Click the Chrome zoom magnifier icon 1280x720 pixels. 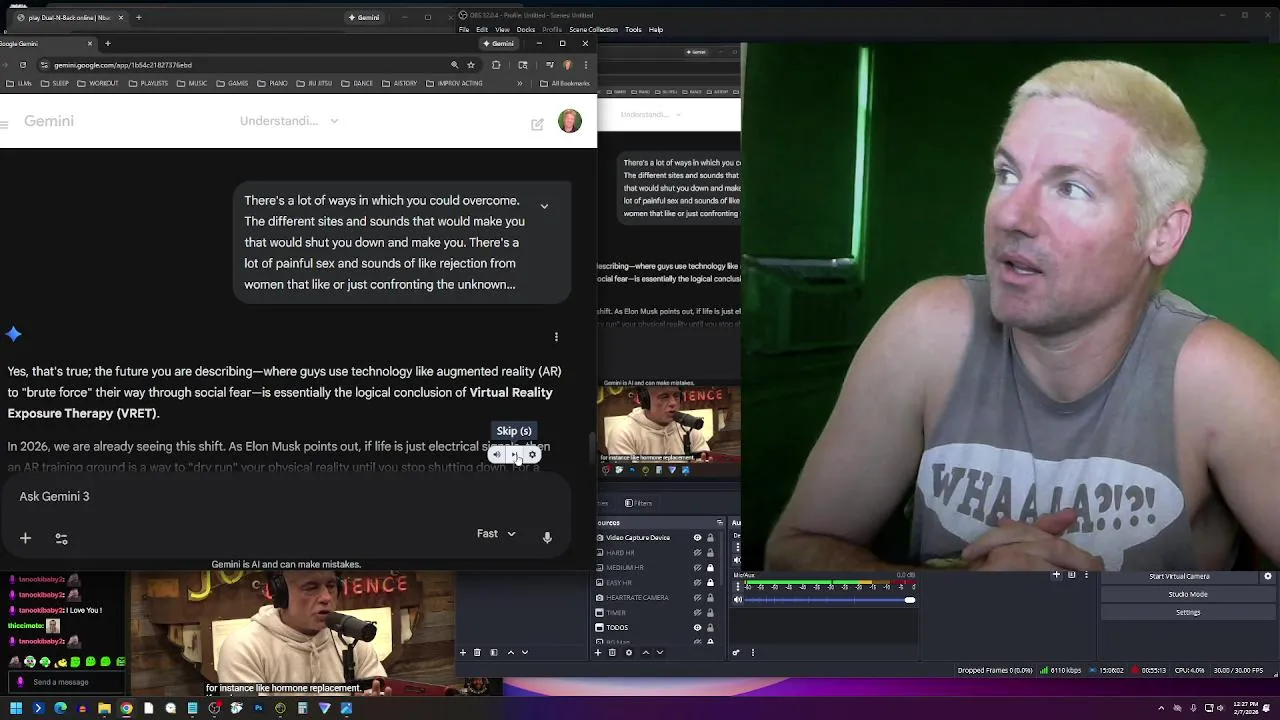click(x=455, y=65)
